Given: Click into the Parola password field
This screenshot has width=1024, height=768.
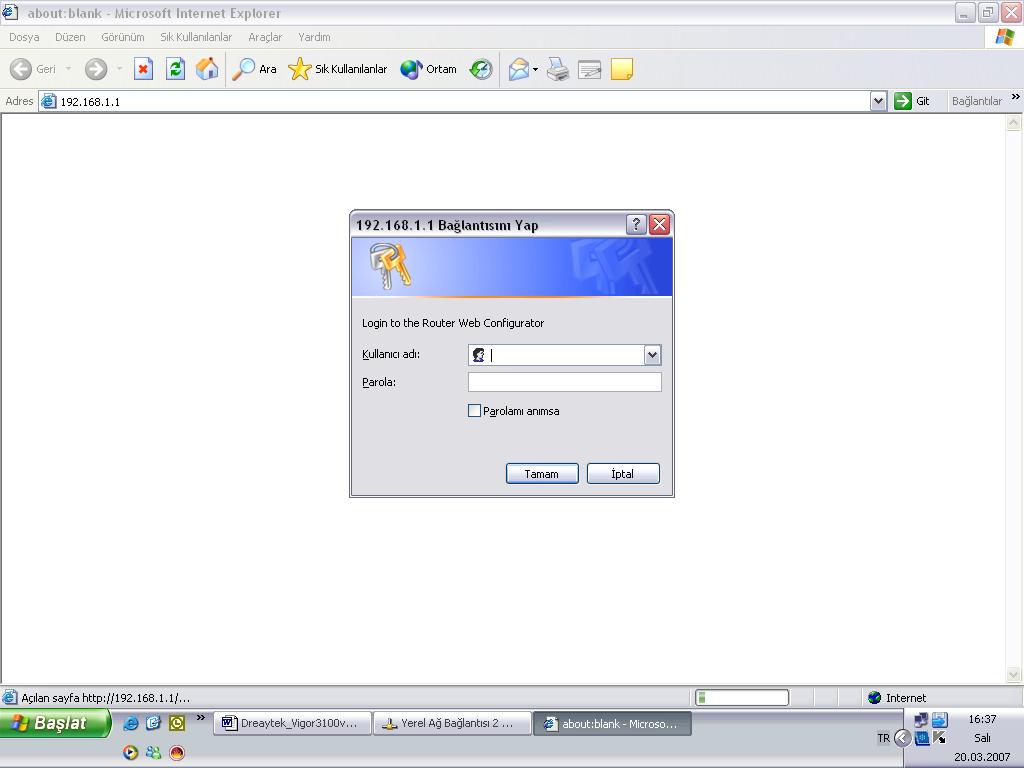Looking at the screenshot, I should pyautogui.click(x=564, y=382).
